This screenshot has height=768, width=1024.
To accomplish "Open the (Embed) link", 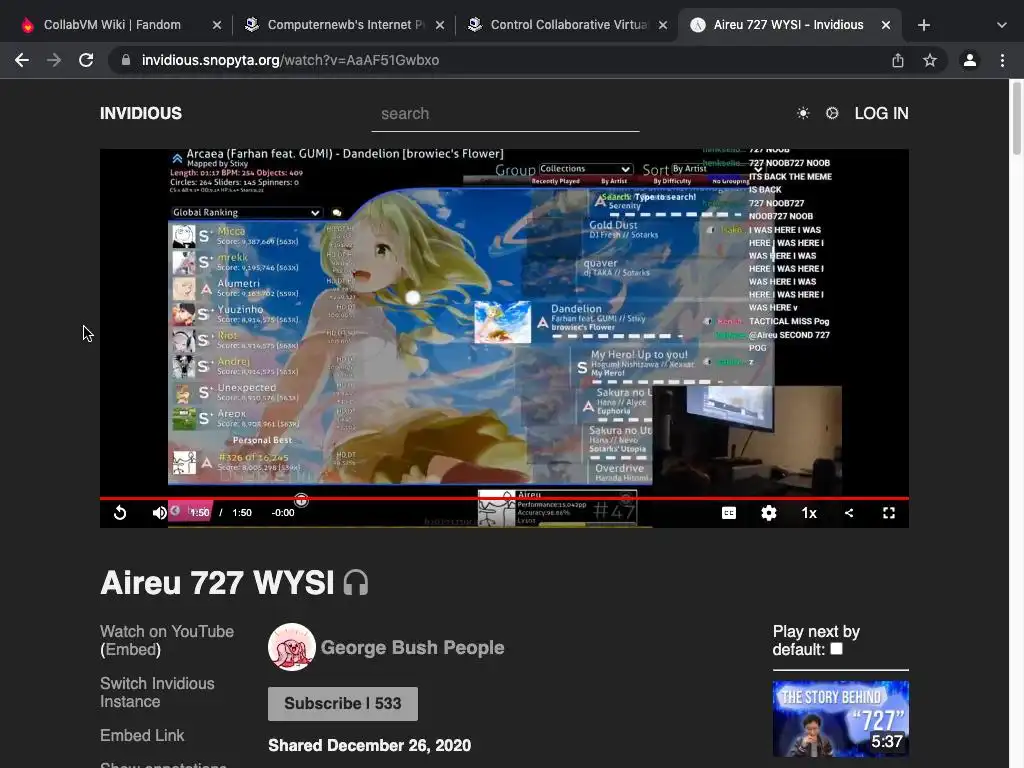I will click(x=130, y=650).
